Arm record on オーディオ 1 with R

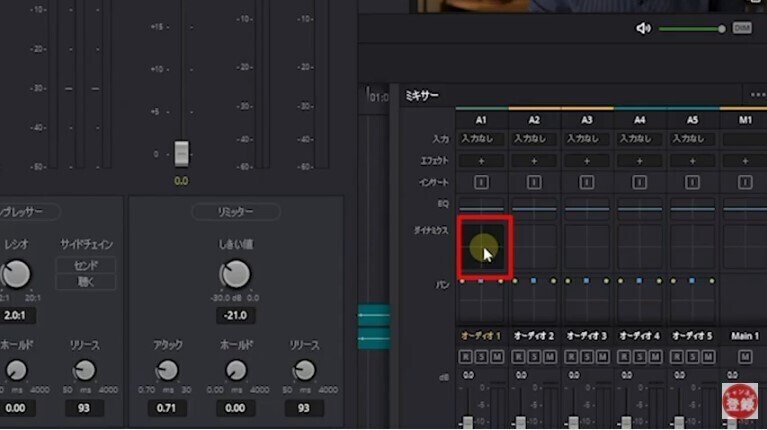click(x=466, y=357)
